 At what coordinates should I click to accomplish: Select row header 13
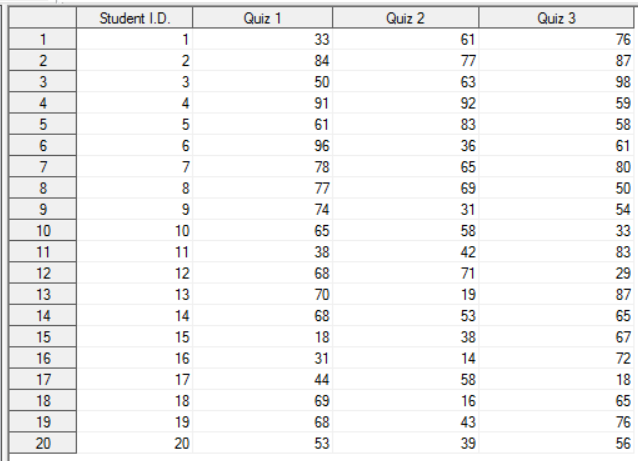43,294
